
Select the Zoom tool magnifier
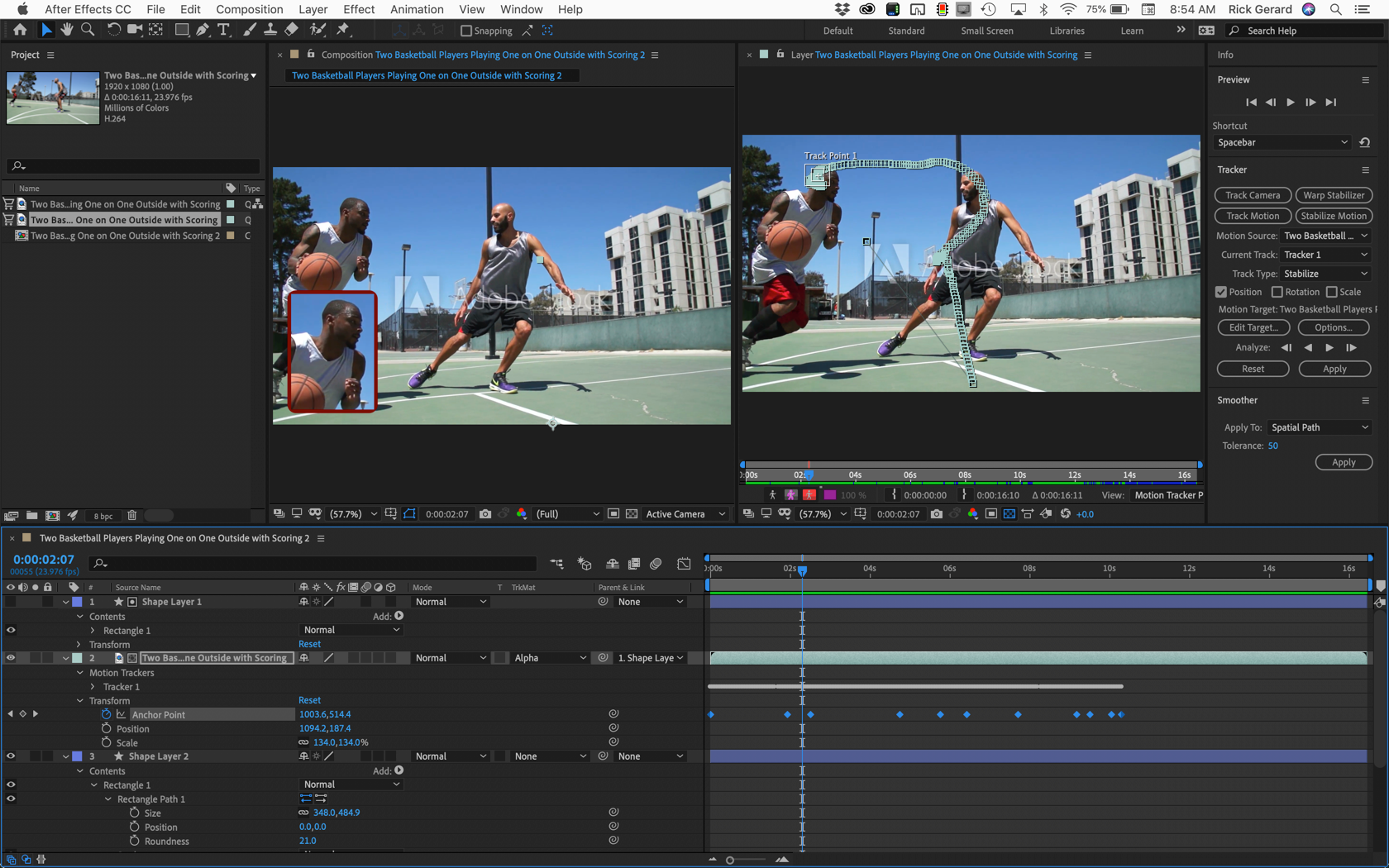pos(88,30)
